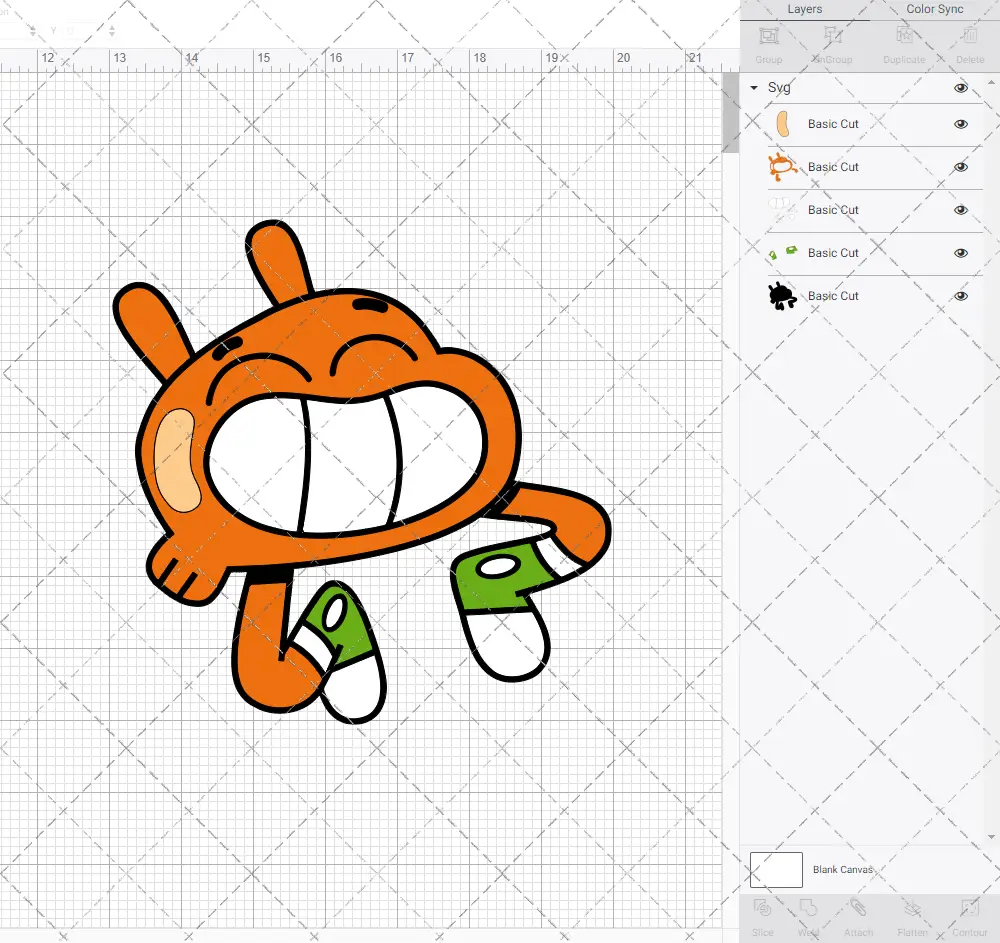Click the Duplicate icon

[904, 36]
